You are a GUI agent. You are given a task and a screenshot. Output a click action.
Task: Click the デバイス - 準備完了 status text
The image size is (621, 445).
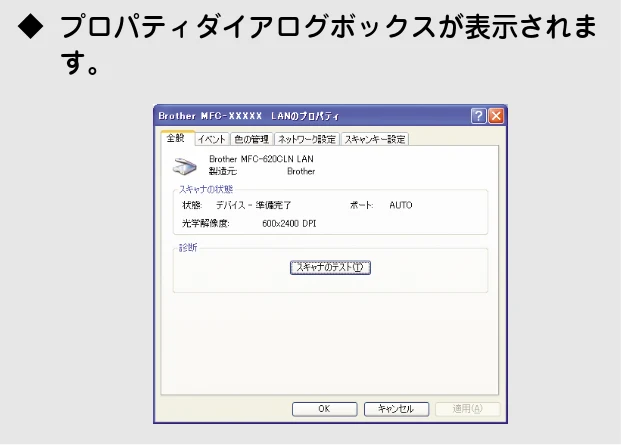(x=253, y=205)
